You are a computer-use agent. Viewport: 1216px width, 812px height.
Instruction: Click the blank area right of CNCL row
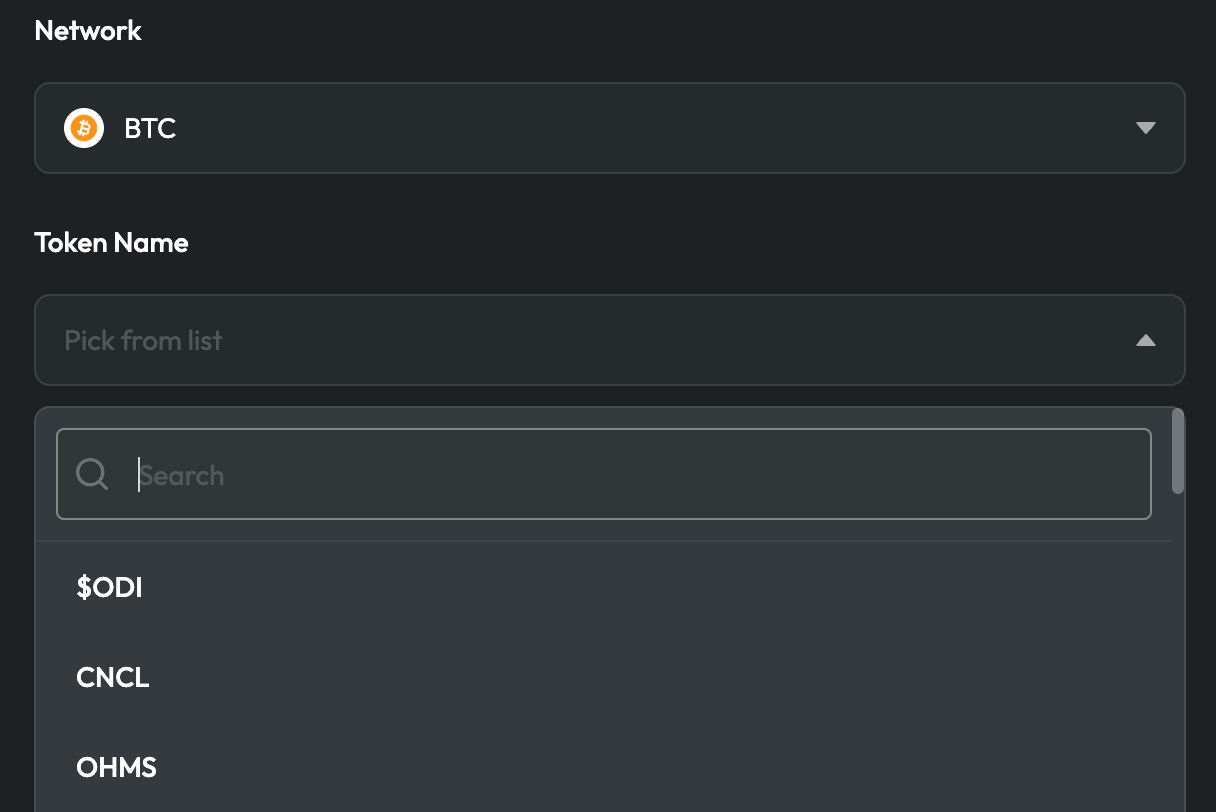[650, 678]
